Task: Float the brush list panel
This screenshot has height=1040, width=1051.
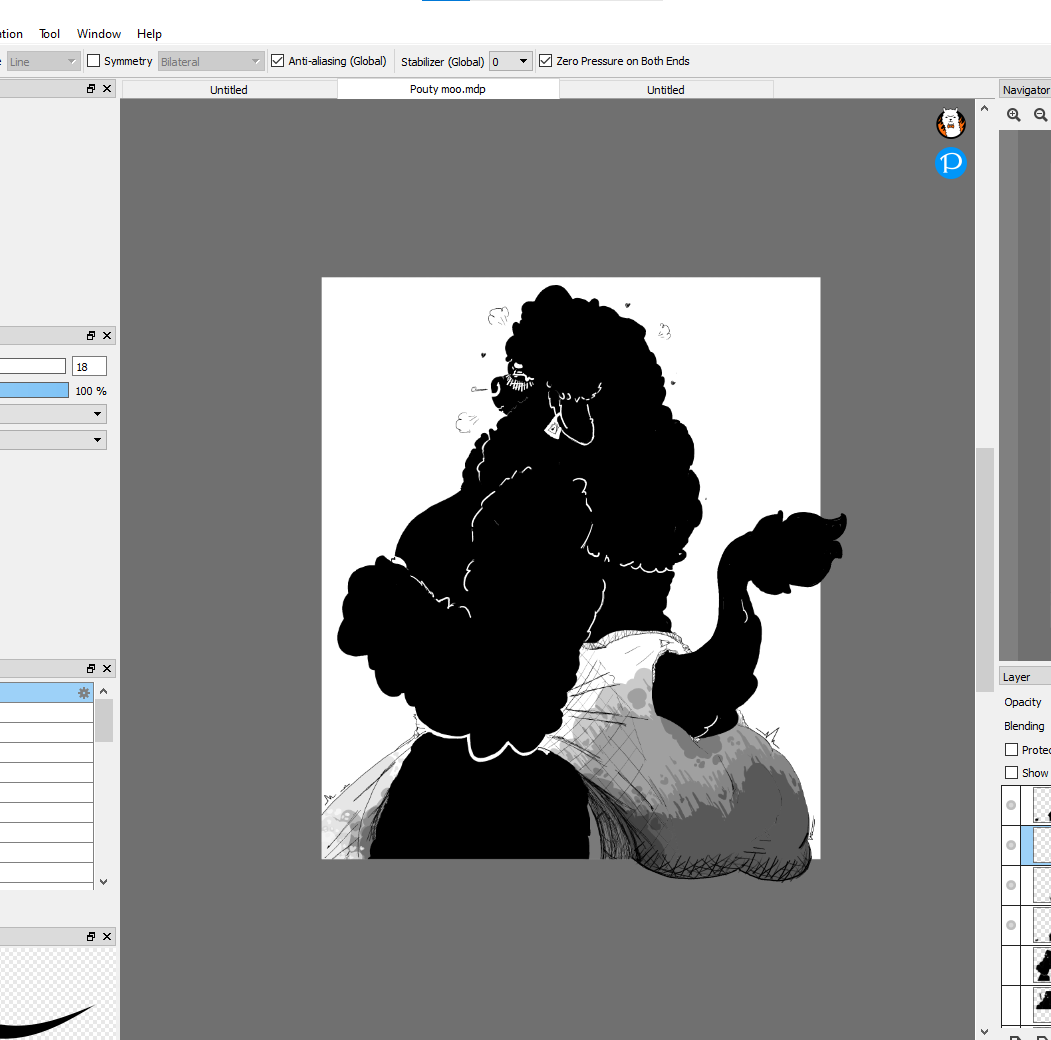Action: coord(91,668)
